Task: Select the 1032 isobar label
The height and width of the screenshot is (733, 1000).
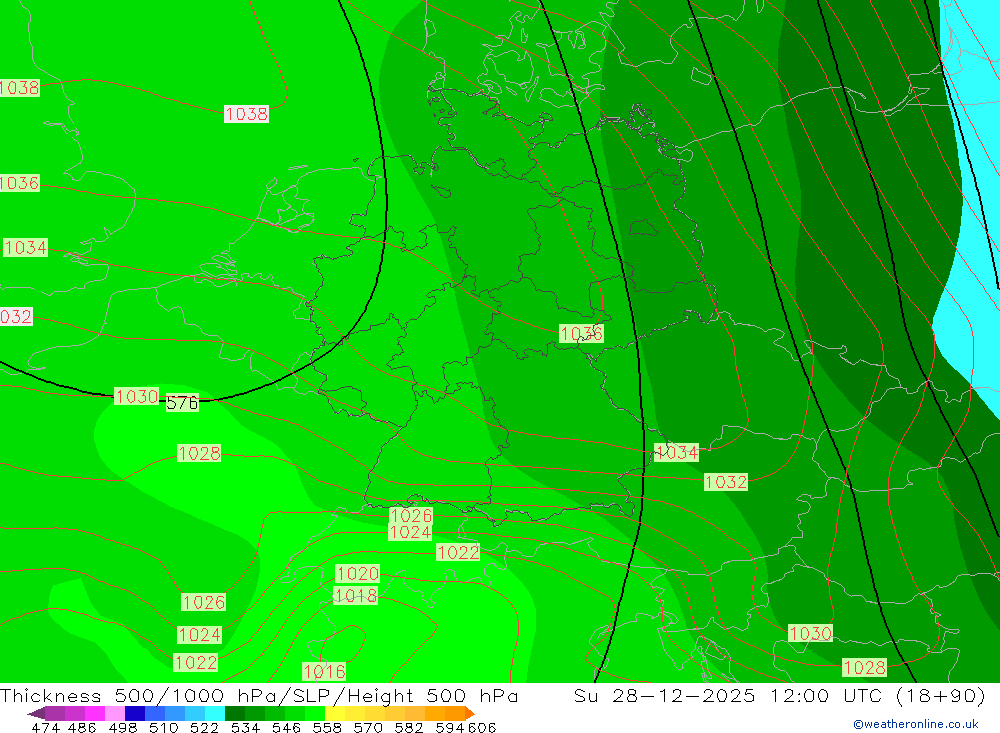Action: click(x=726, y=482)
